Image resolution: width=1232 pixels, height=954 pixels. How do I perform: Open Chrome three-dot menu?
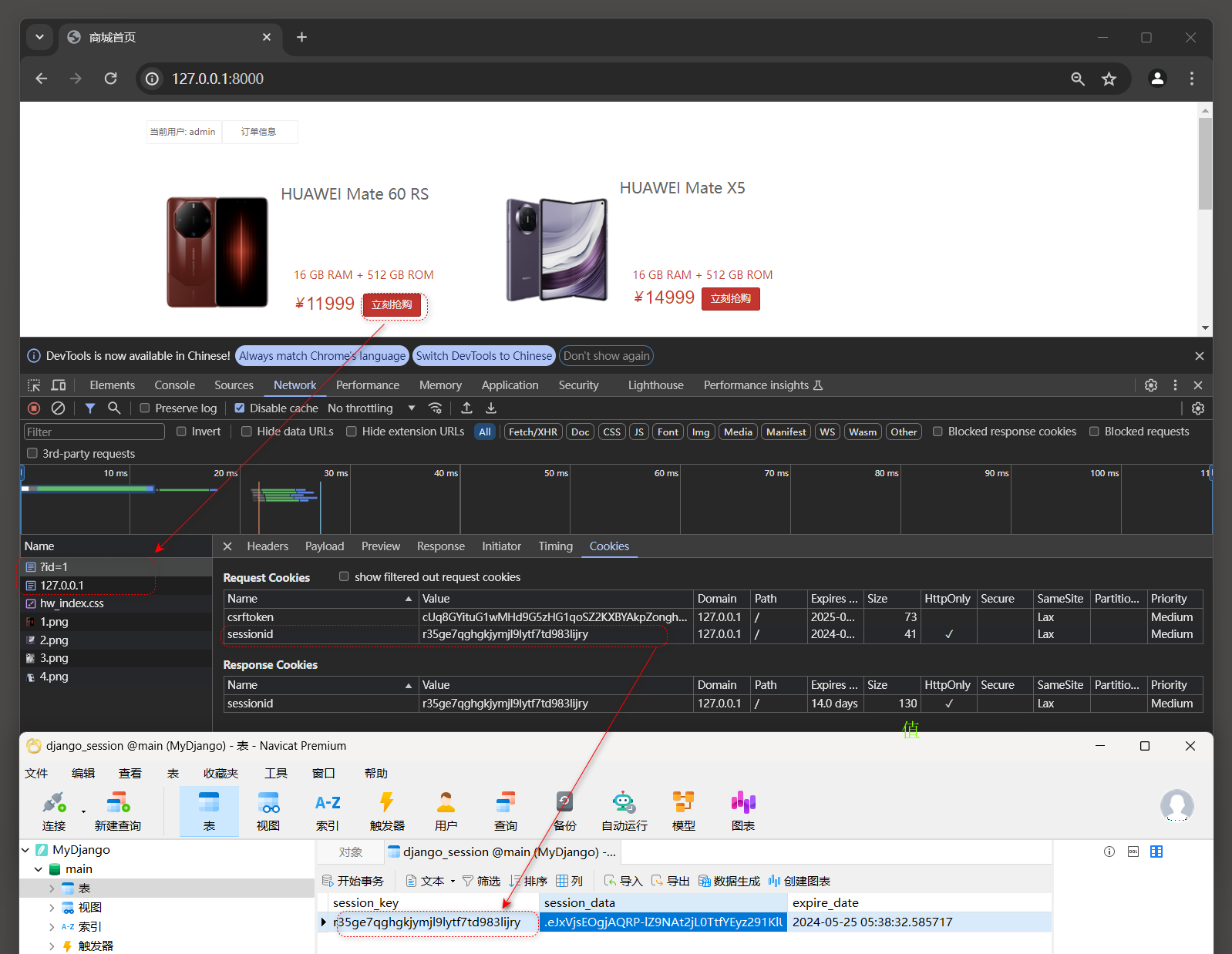(1192, 79)
